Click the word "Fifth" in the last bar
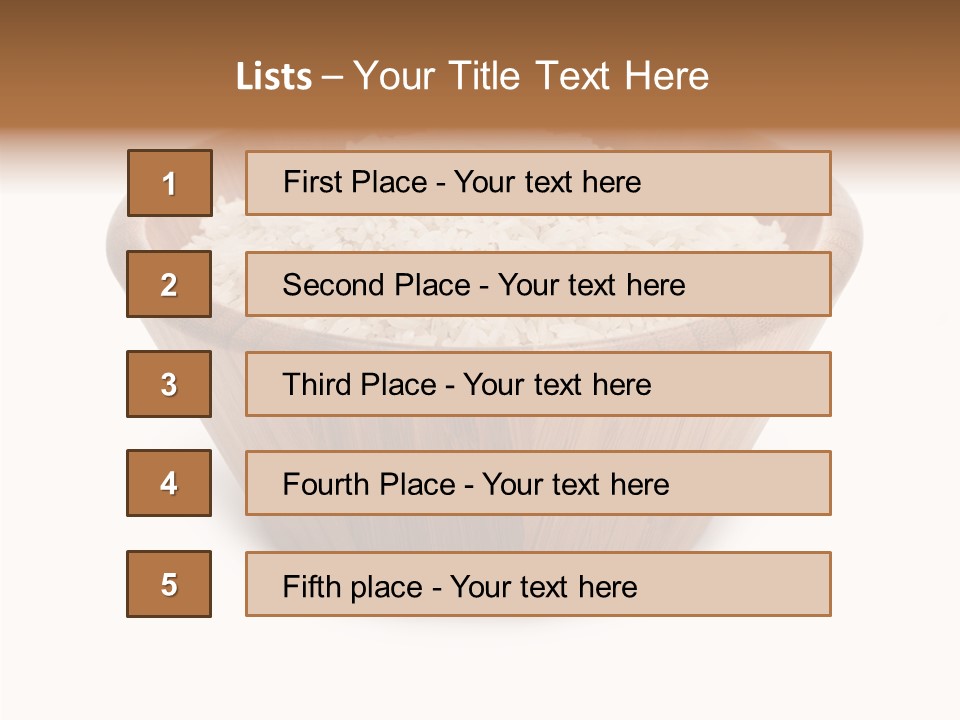This screenshot has height=720, width=960. coord(313,586)
